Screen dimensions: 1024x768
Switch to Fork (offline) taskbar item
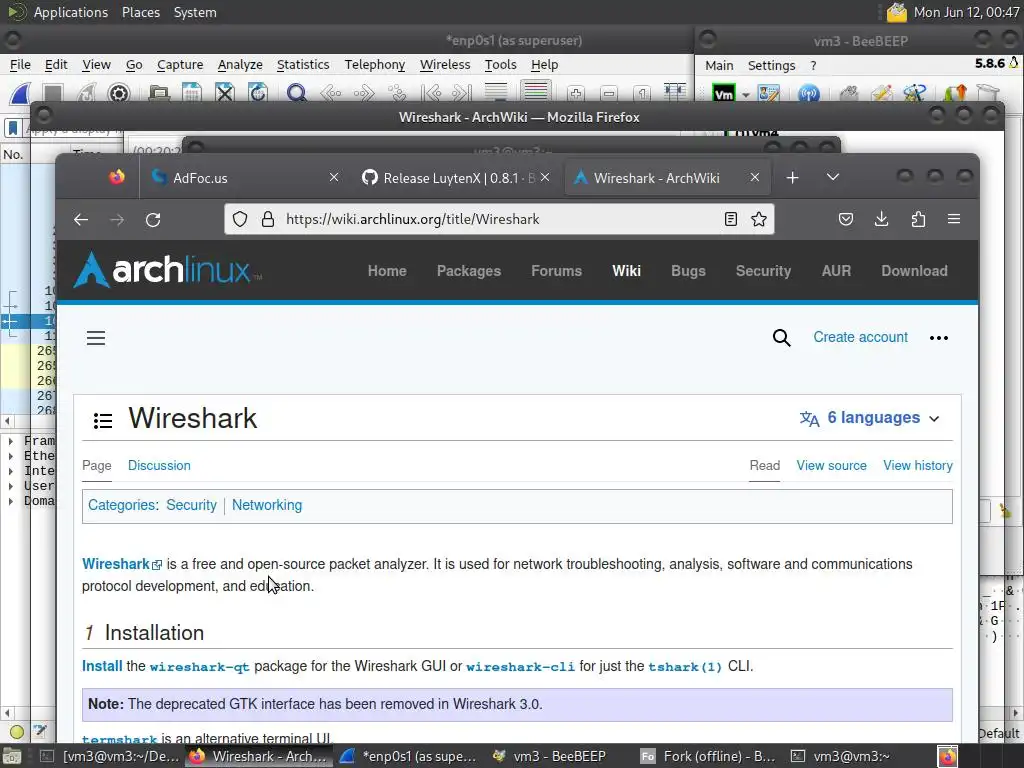coord(709,756)
